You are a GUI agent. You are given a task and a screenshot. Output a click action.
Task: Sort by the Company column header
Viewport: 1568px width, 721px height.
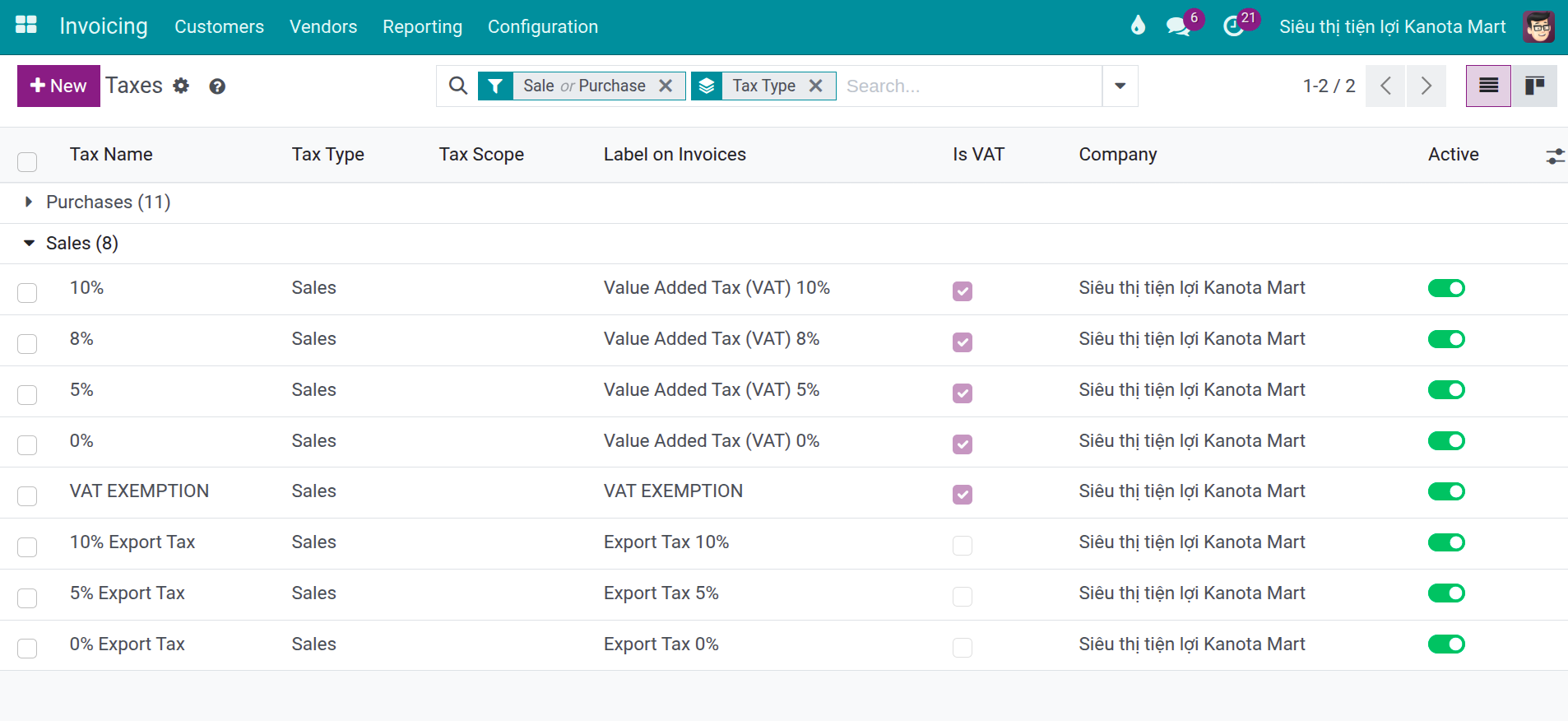(x=1118, y=155)
